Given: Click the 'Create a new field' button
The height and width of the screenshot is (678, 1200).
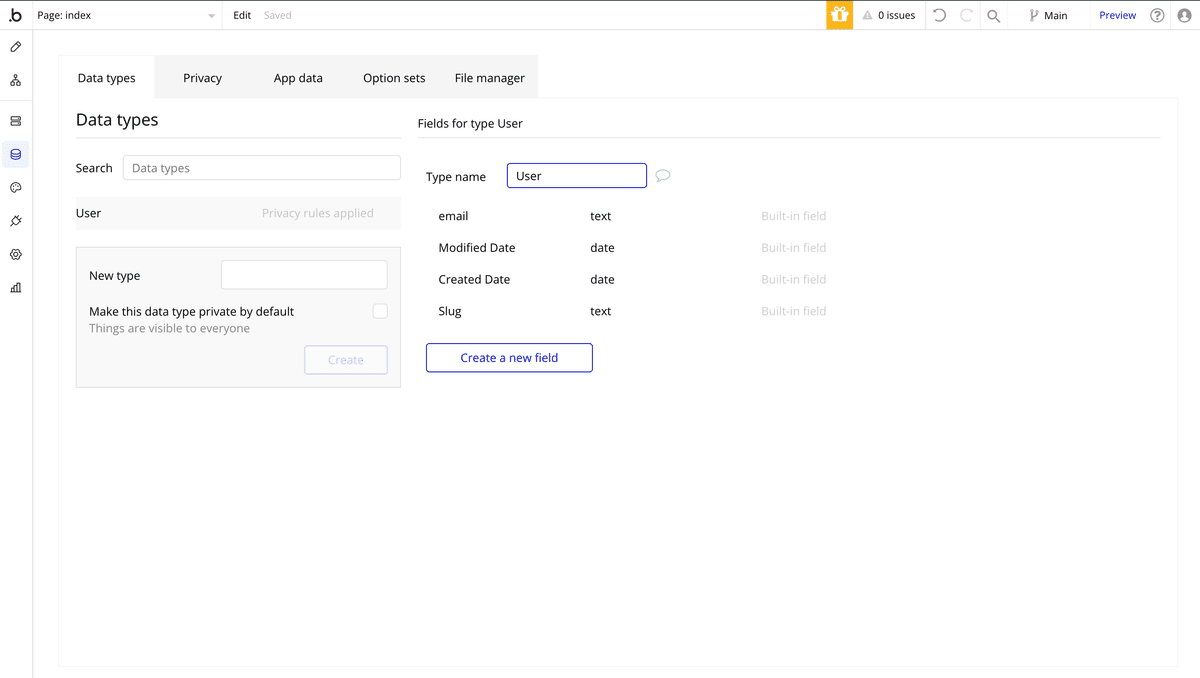Looking at the screenshot, I should coord(509,358).
